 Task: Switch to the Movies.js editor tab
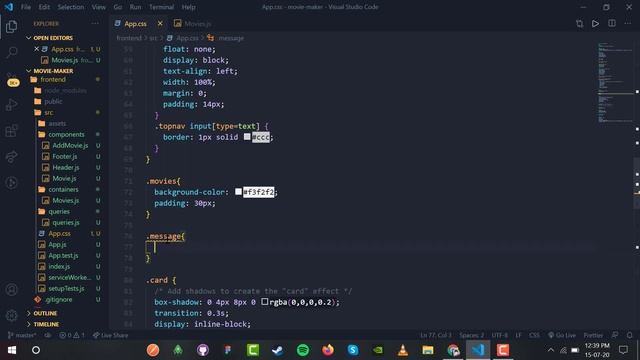(x=193, y=24)
